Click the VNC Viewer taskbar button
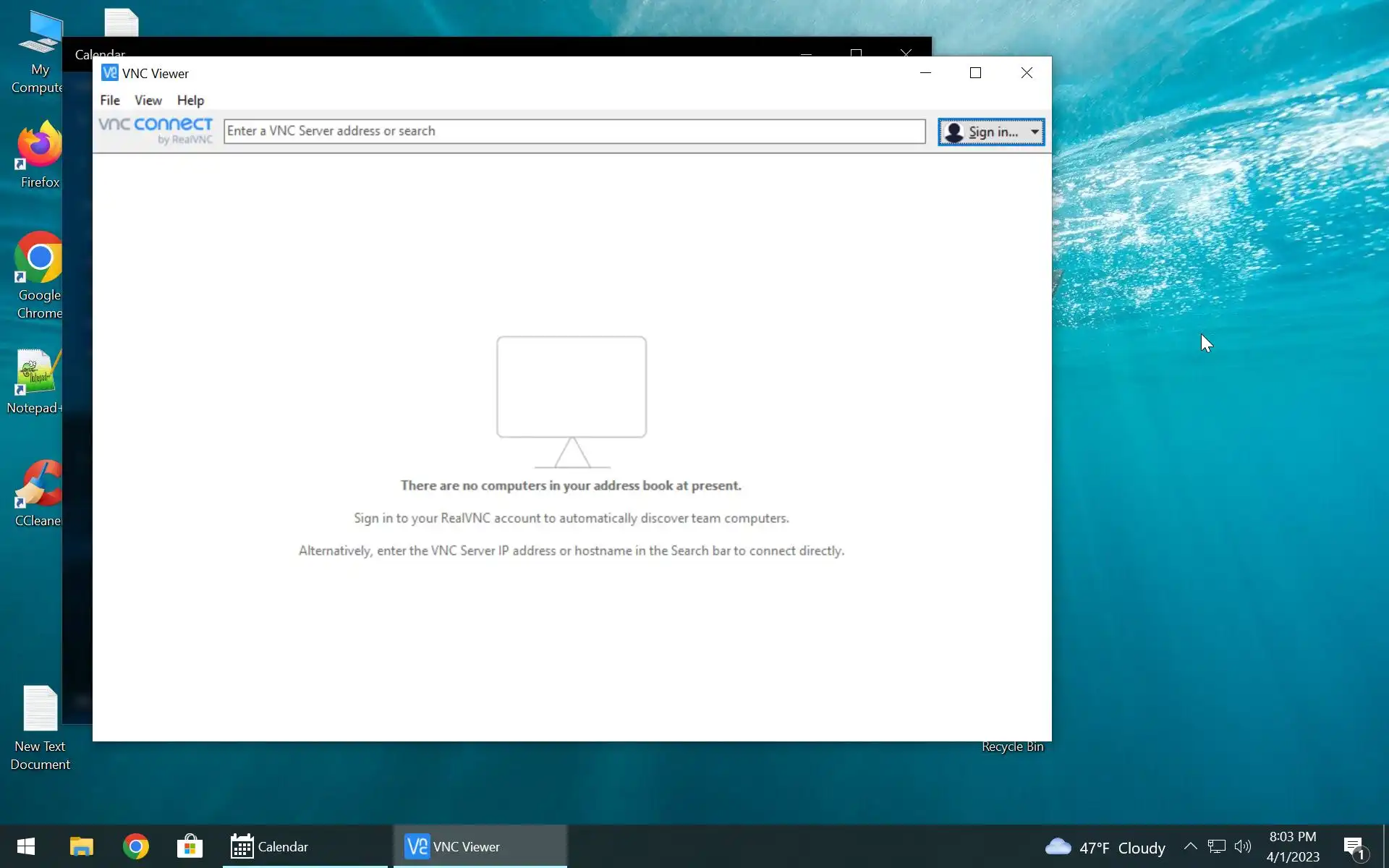 [x=453, y=846]
